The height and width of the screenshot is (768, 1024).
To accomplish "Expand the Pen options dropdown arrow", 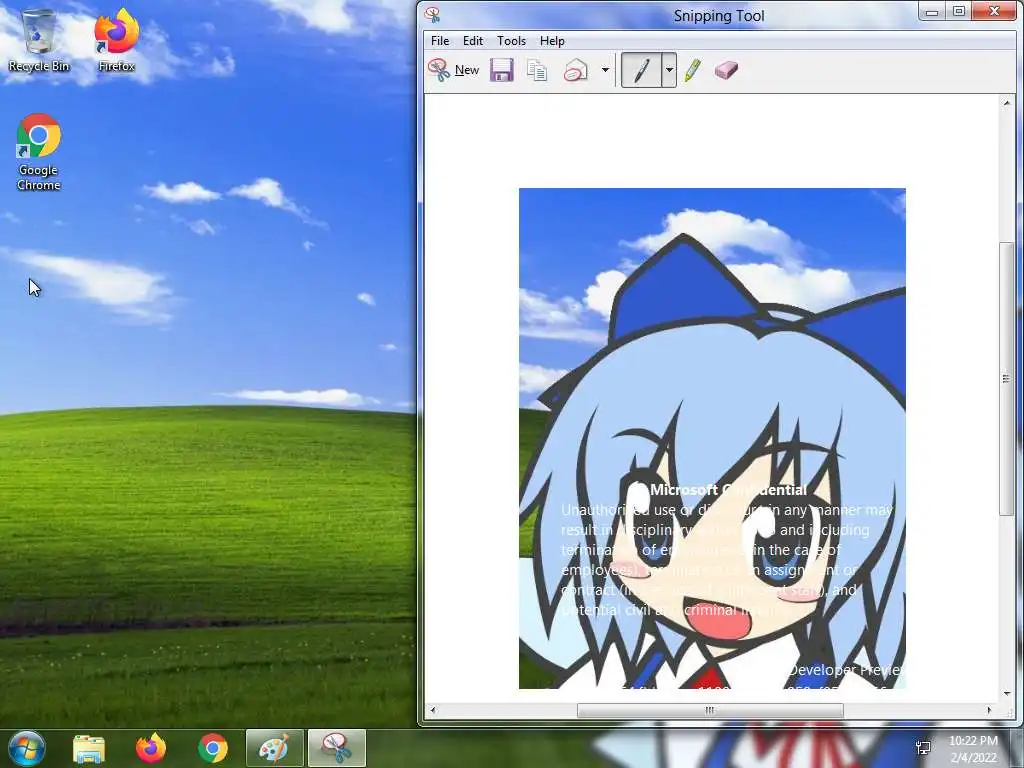I will click(669, 70).
